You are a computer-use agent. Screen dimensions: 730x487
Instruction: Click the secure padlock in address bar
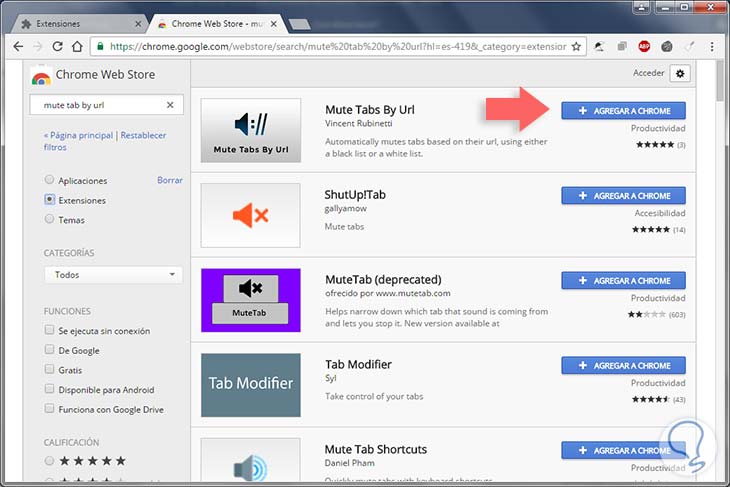point(100,47)
